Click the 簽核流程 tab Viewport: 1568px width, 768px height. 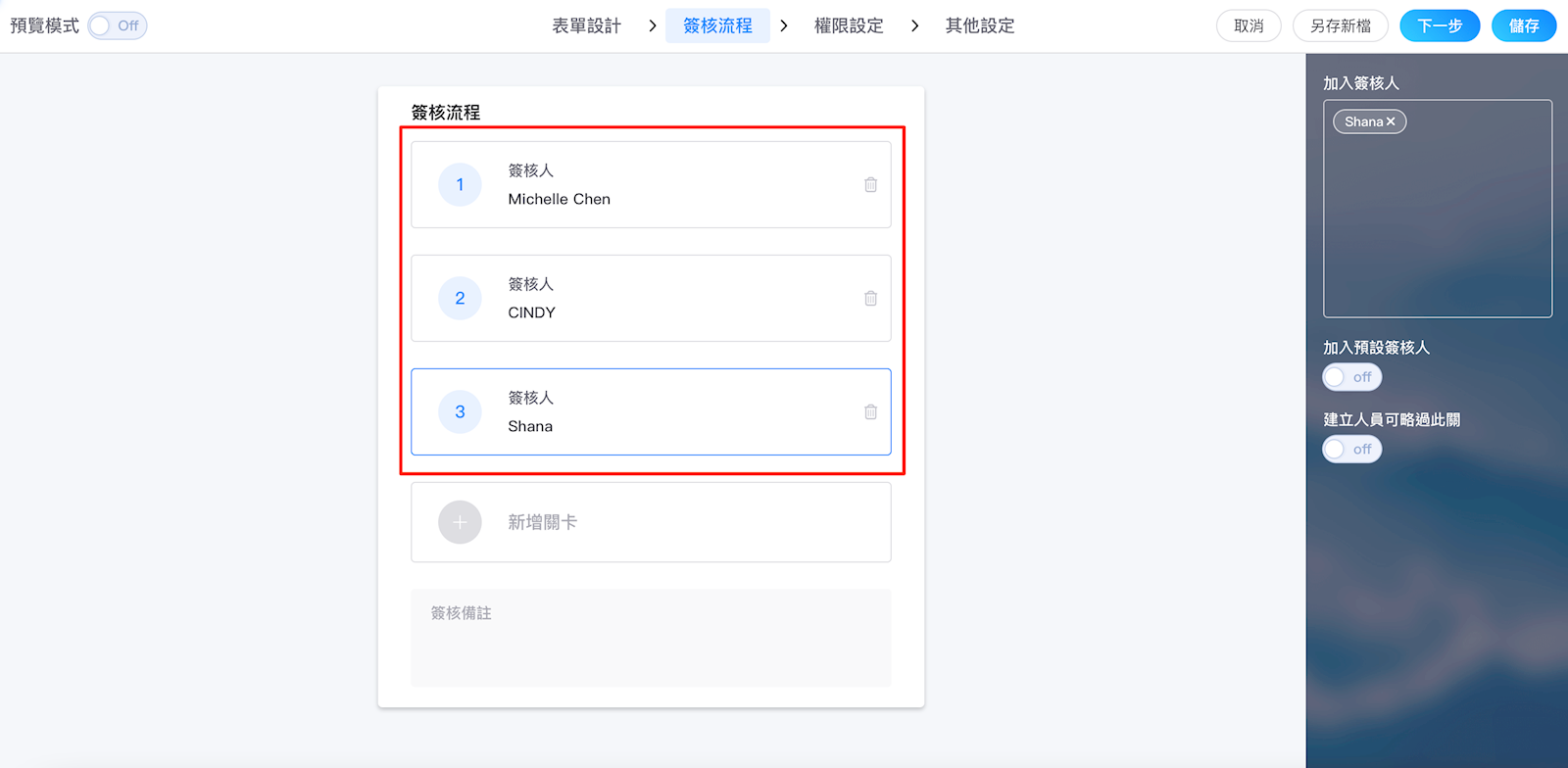[717, 25]
